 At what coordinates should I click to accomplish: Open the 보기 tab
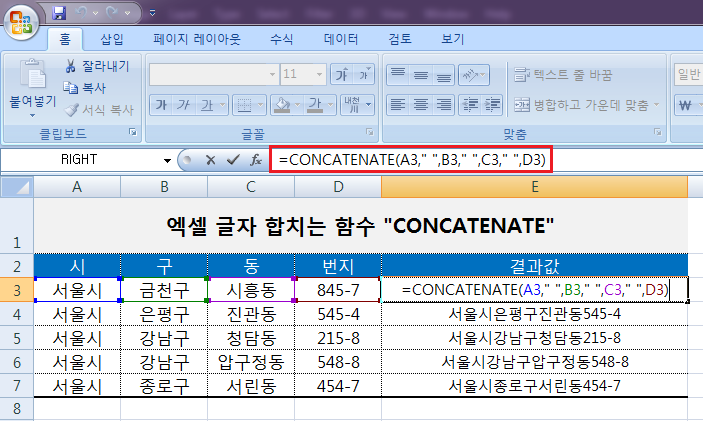tap(453, 39)
